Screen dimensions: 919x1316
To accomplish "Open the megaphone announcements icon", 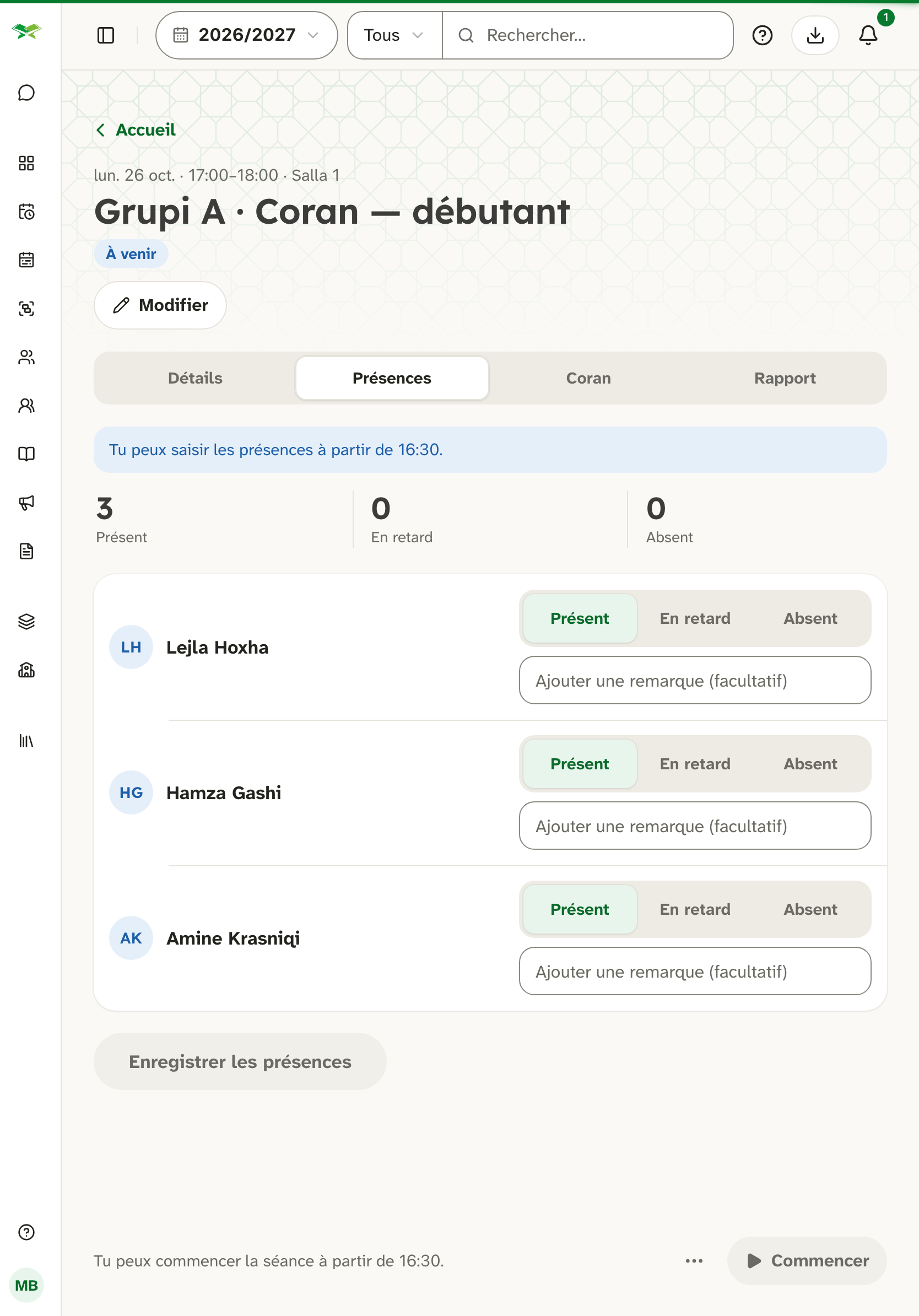I will 26,503.
